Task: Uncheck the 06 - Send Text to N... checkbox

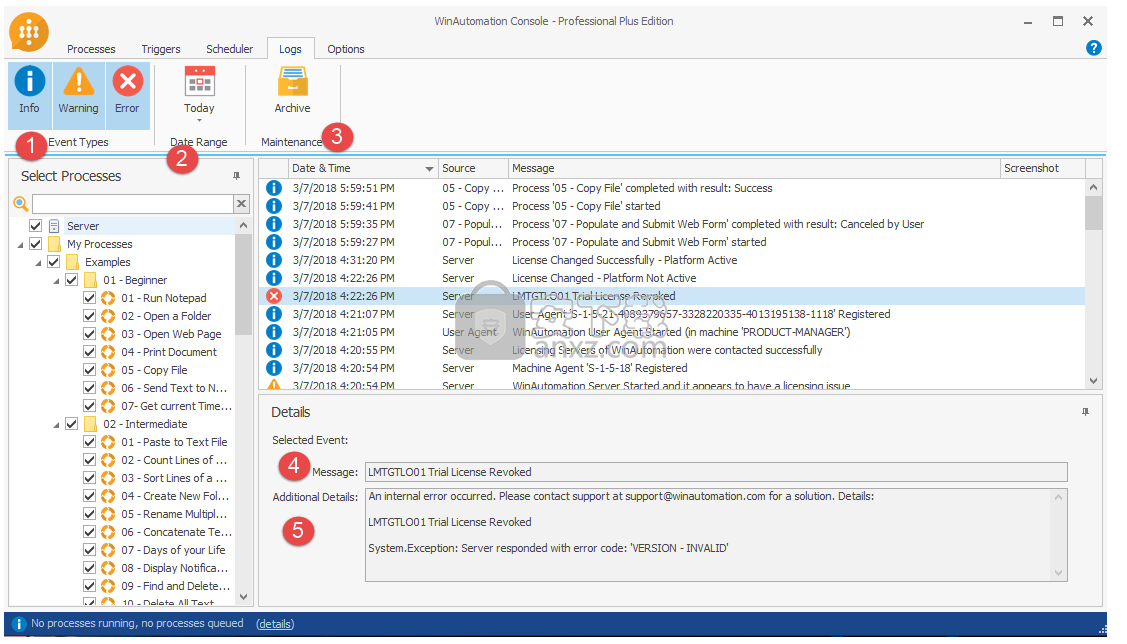Action: (x=89, y=387)
